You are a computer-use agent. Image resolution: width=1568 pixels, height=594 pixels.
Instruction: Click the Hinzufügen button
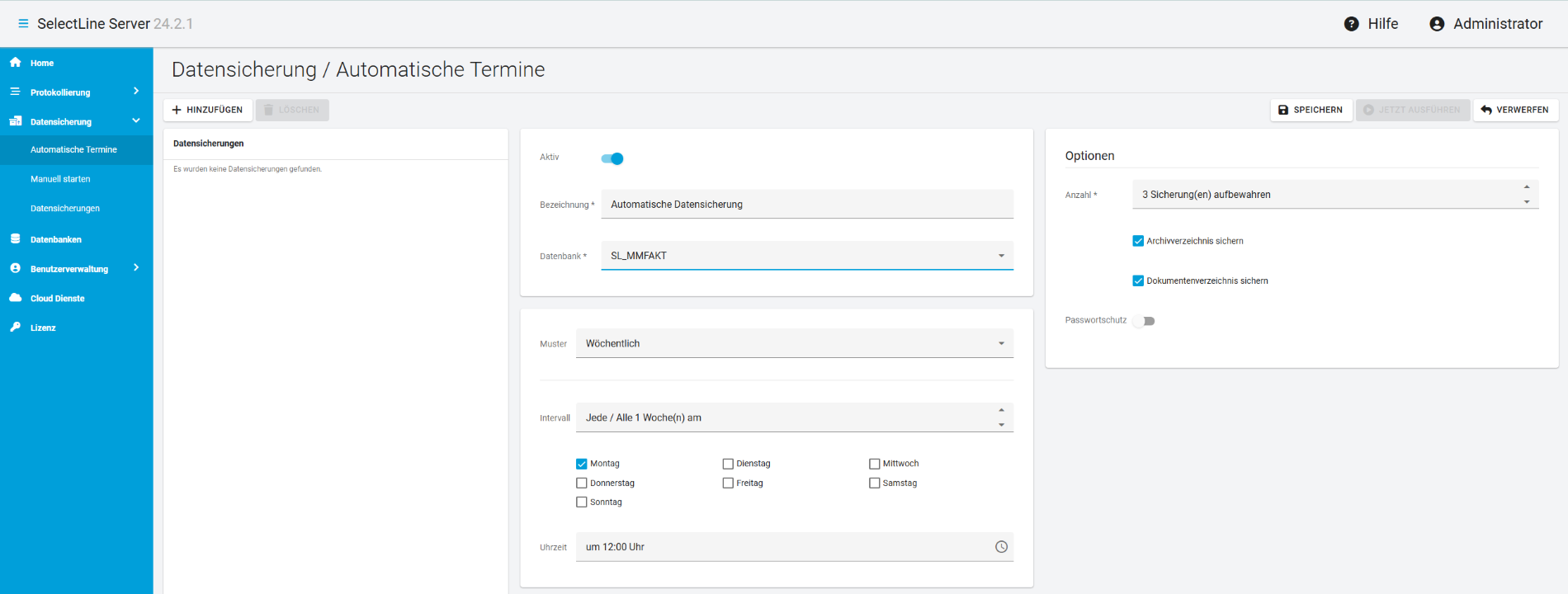(x=208, y=110)
